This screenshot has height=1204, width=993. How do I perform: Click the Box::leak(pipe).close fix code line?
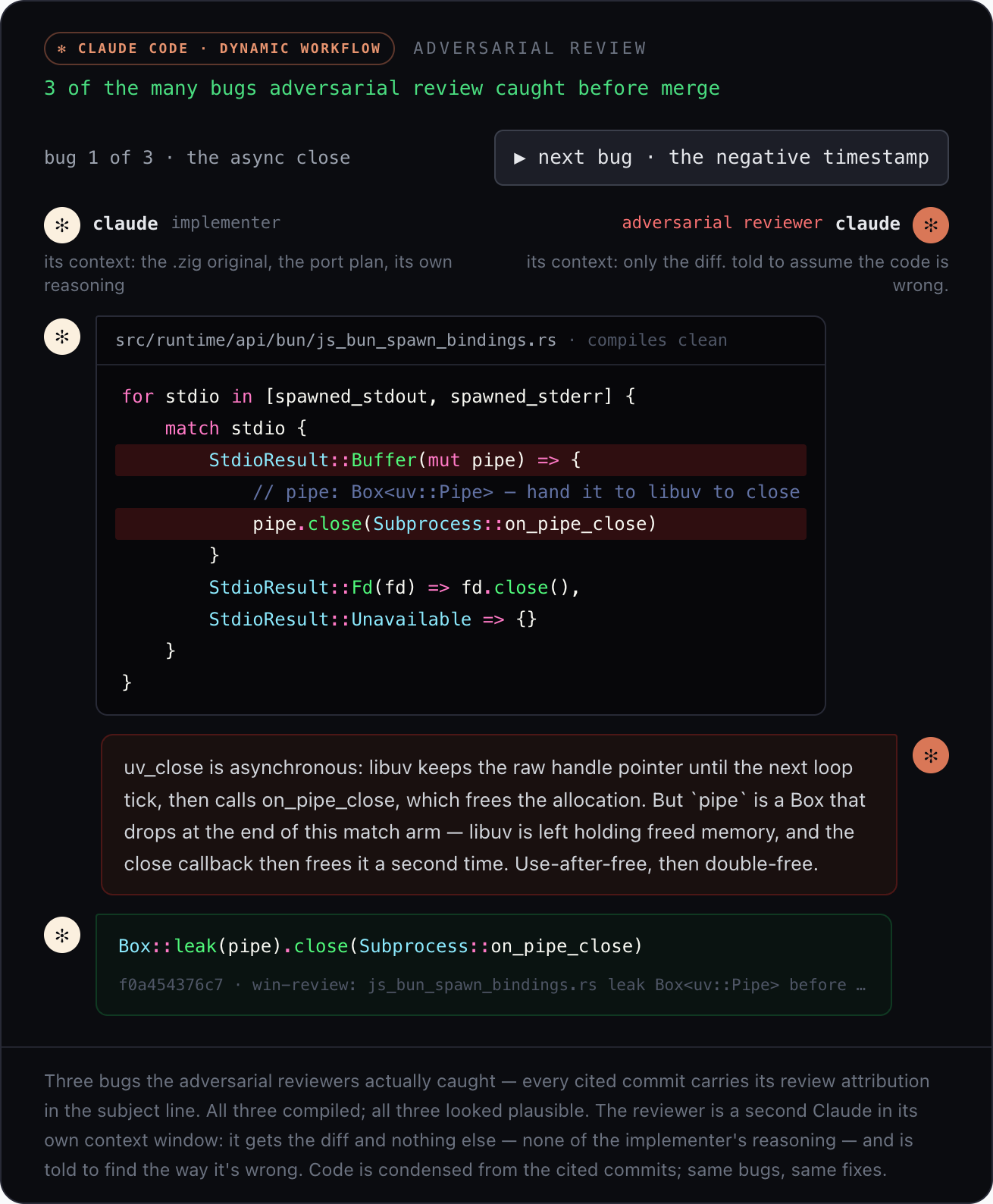pyautogui.click(x=381, y=946)
